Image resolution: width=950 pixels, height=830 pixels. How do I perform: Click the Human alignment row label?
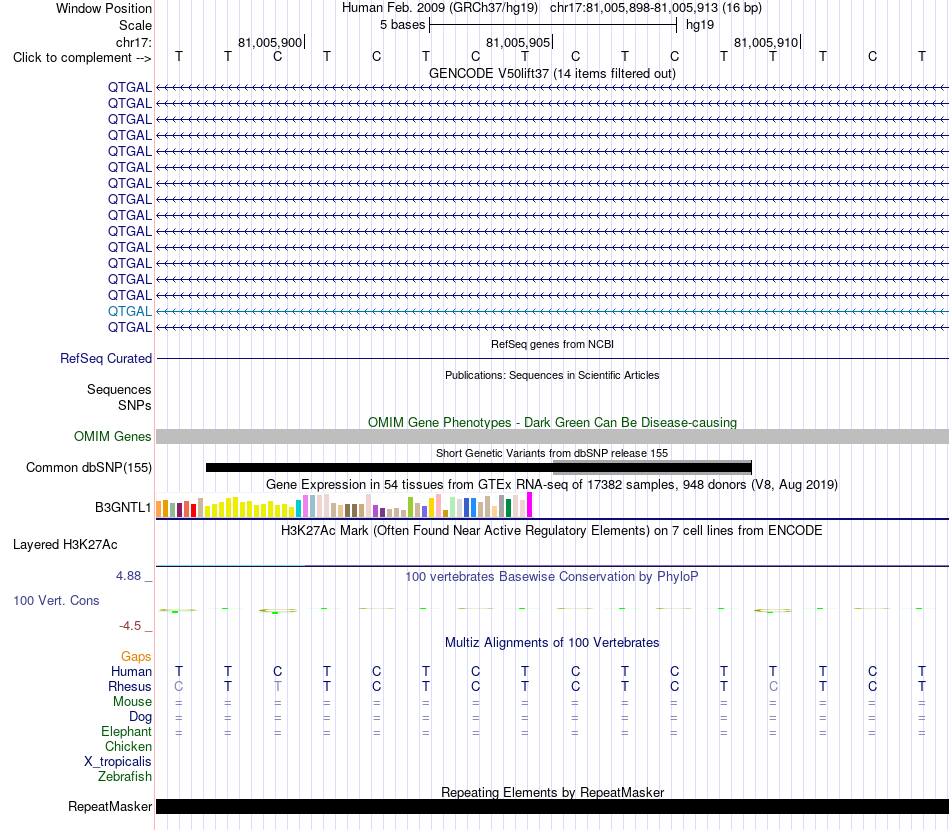[131, 671]
